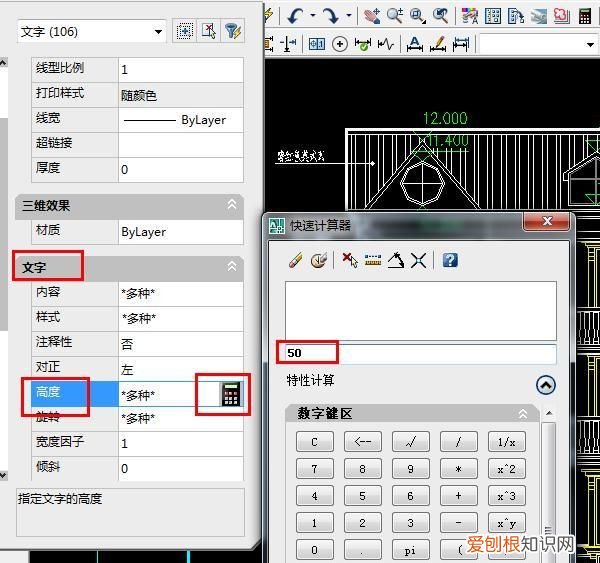Image resolution: width=600 pixels, height=563 pixels.
Task: Click QuickCalc Get Coordinates icon
Action: (x=350, y=261)
